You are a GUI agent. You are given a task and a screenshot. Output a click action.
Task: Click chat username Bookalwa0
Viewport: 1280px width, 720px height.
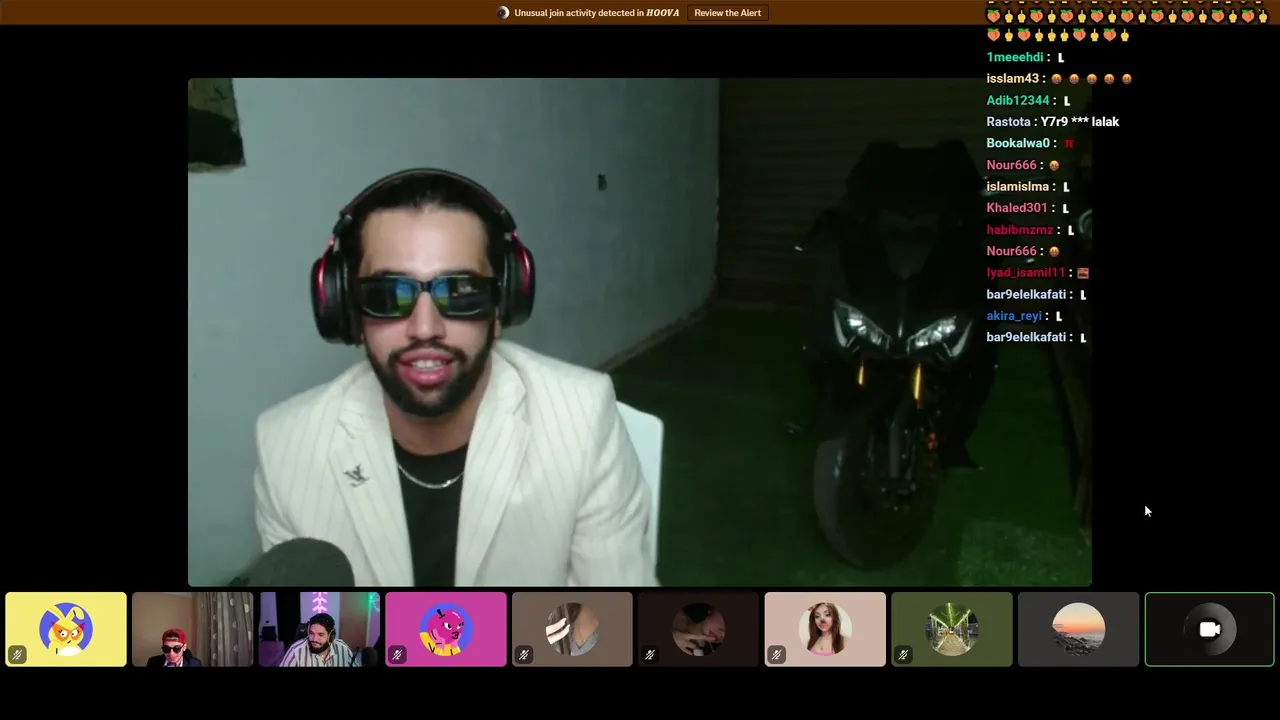coord(1018,143)
